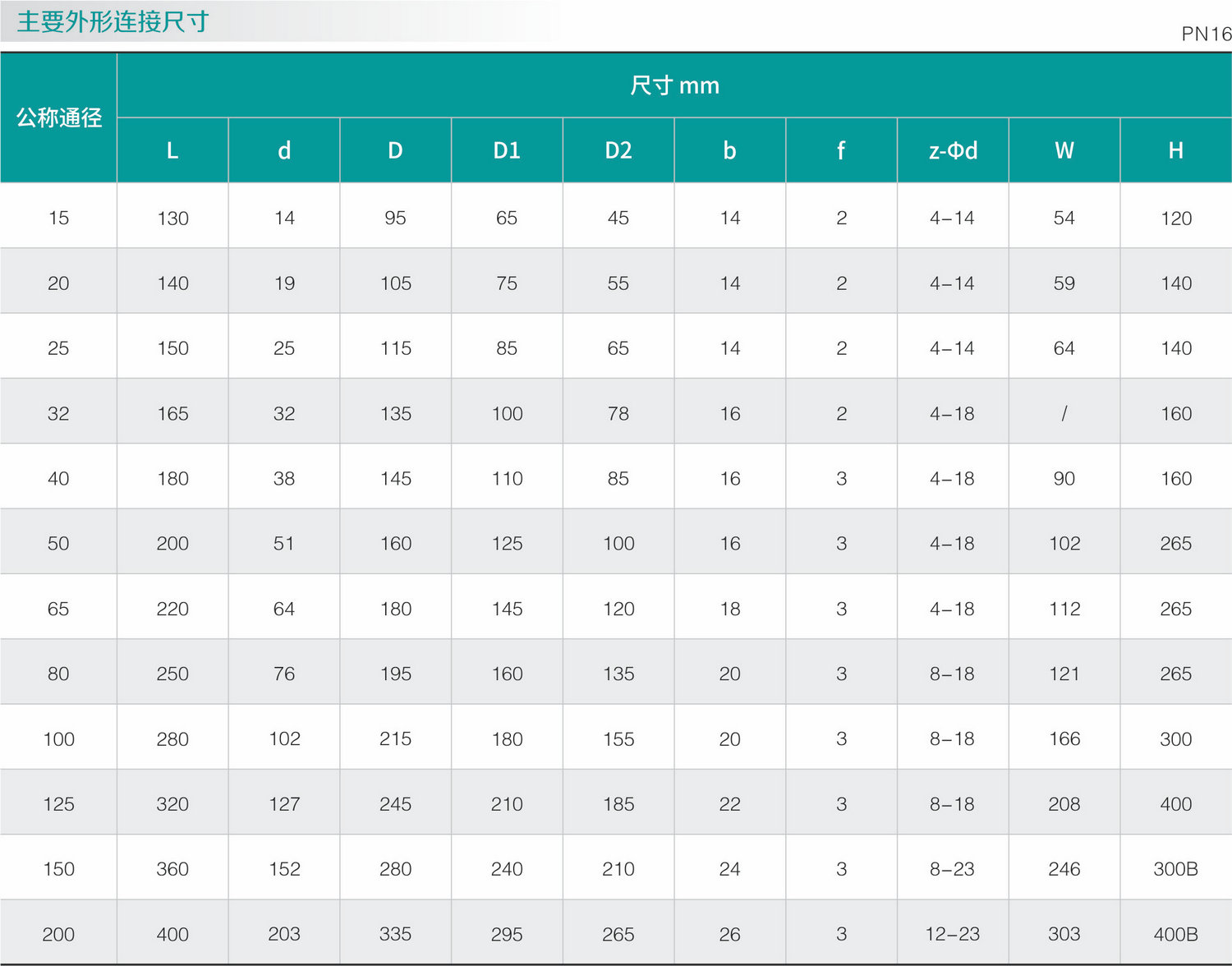Click the 300B value in H column
The image size is (1232, 966).
[x=1176, y=869]
